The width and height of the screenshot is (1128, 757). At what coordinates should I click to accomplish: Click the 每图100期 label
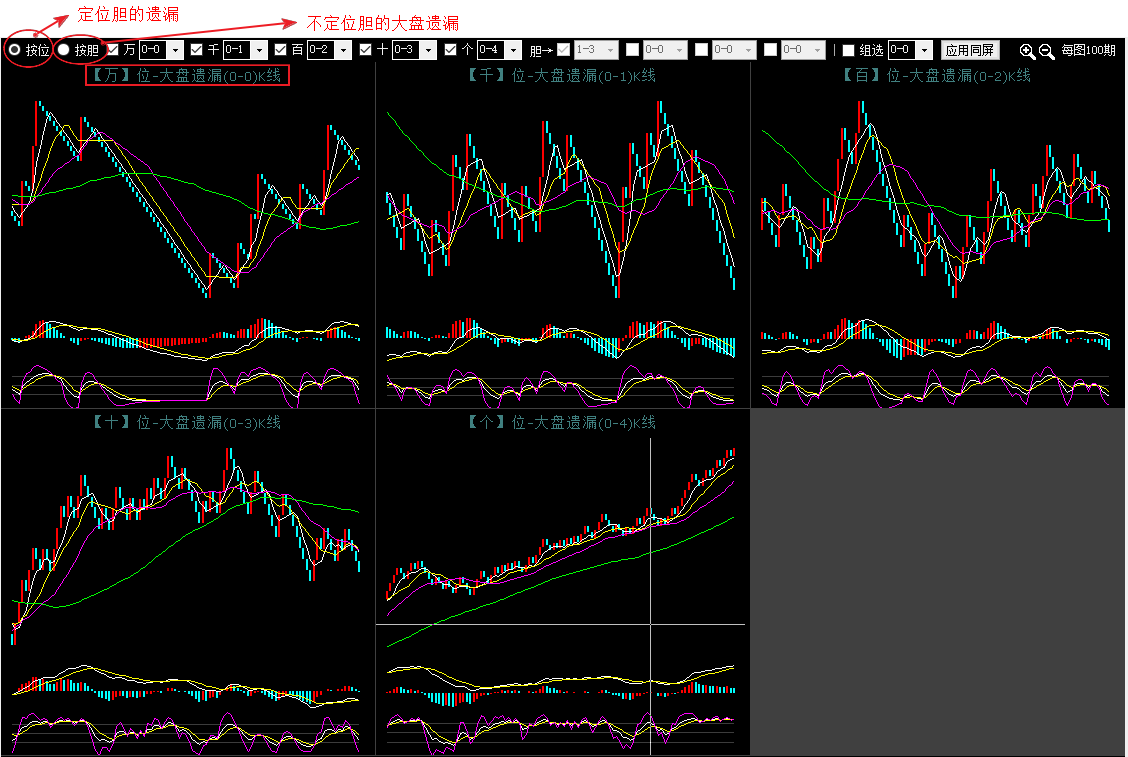1088,50
